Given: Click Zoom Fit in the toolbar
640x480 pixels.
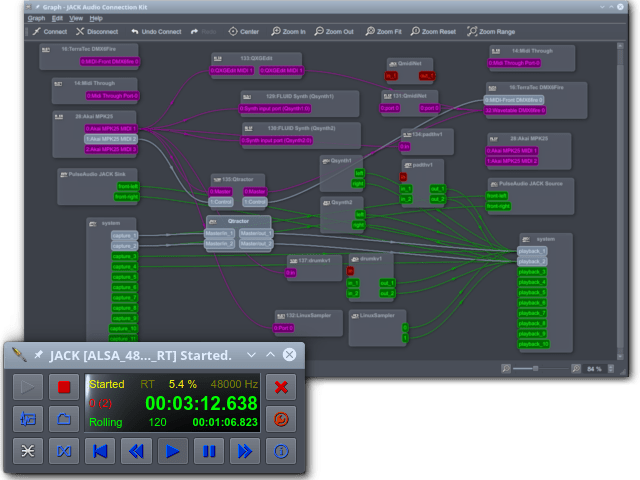Looking at the screenshot, I should 384,31.
